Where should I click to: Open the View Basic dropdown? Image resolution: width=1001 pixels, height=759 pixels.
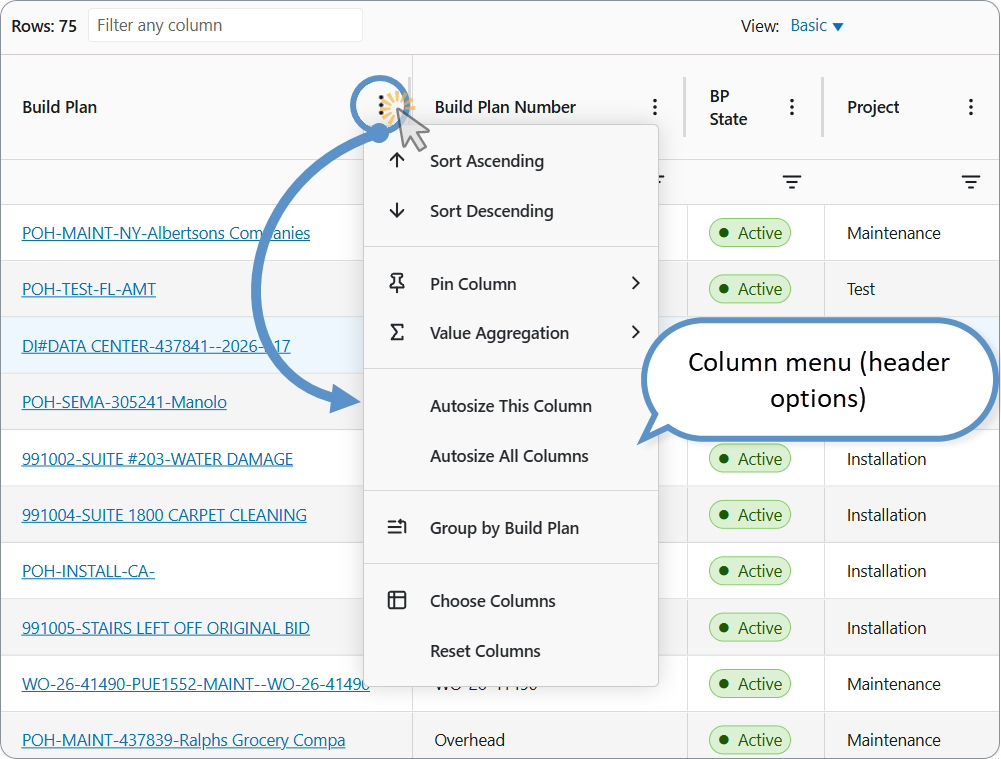pos(817,26)
